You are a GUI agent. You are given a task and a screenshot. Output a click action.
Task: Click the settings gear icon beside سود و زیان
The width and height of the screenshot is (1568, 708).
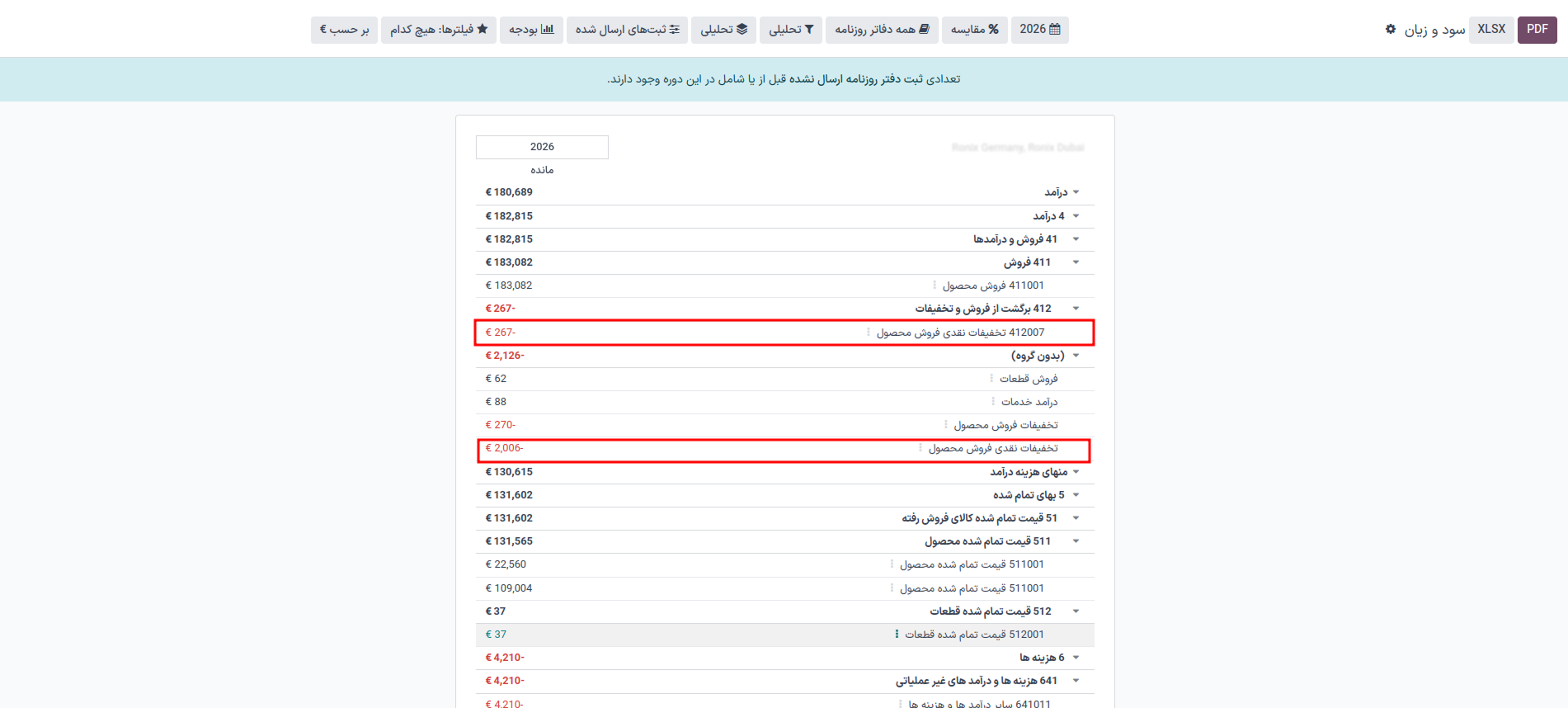[1391, 29]
